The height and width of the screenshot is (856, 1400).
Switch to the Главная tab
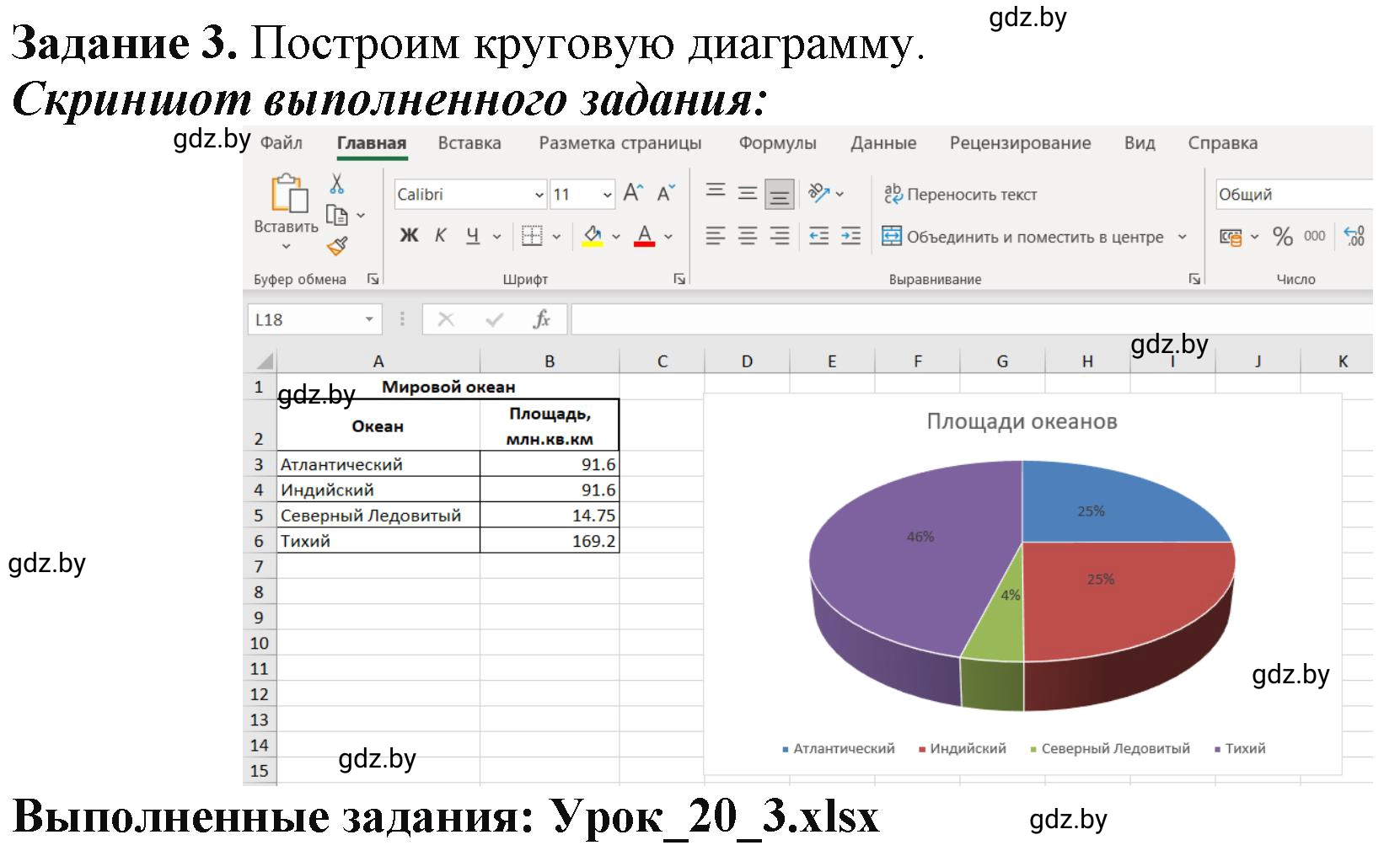(x=372, y=143)
